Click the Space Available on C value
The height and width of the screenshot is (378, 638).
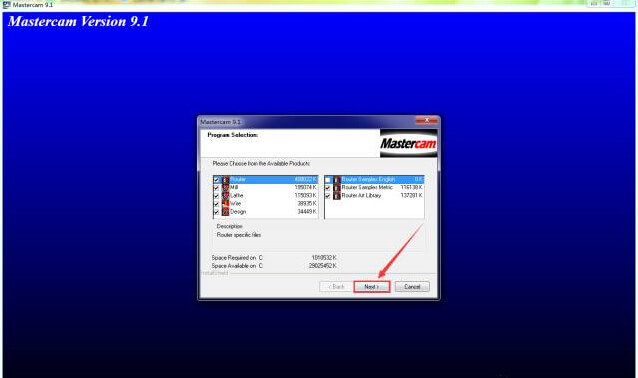pos(323,266)
